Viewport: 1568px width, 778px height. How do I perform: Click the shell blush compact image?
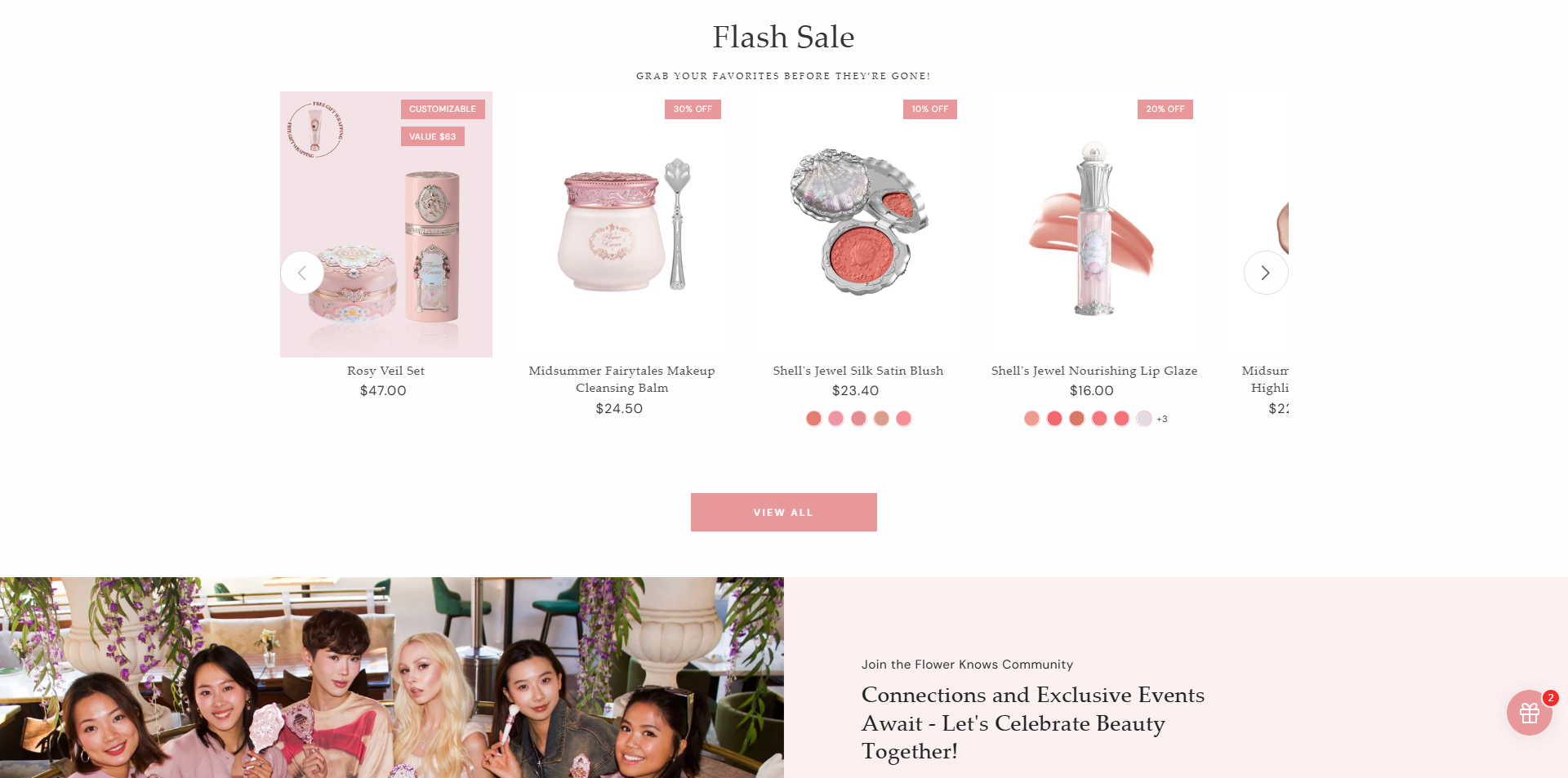857,225
